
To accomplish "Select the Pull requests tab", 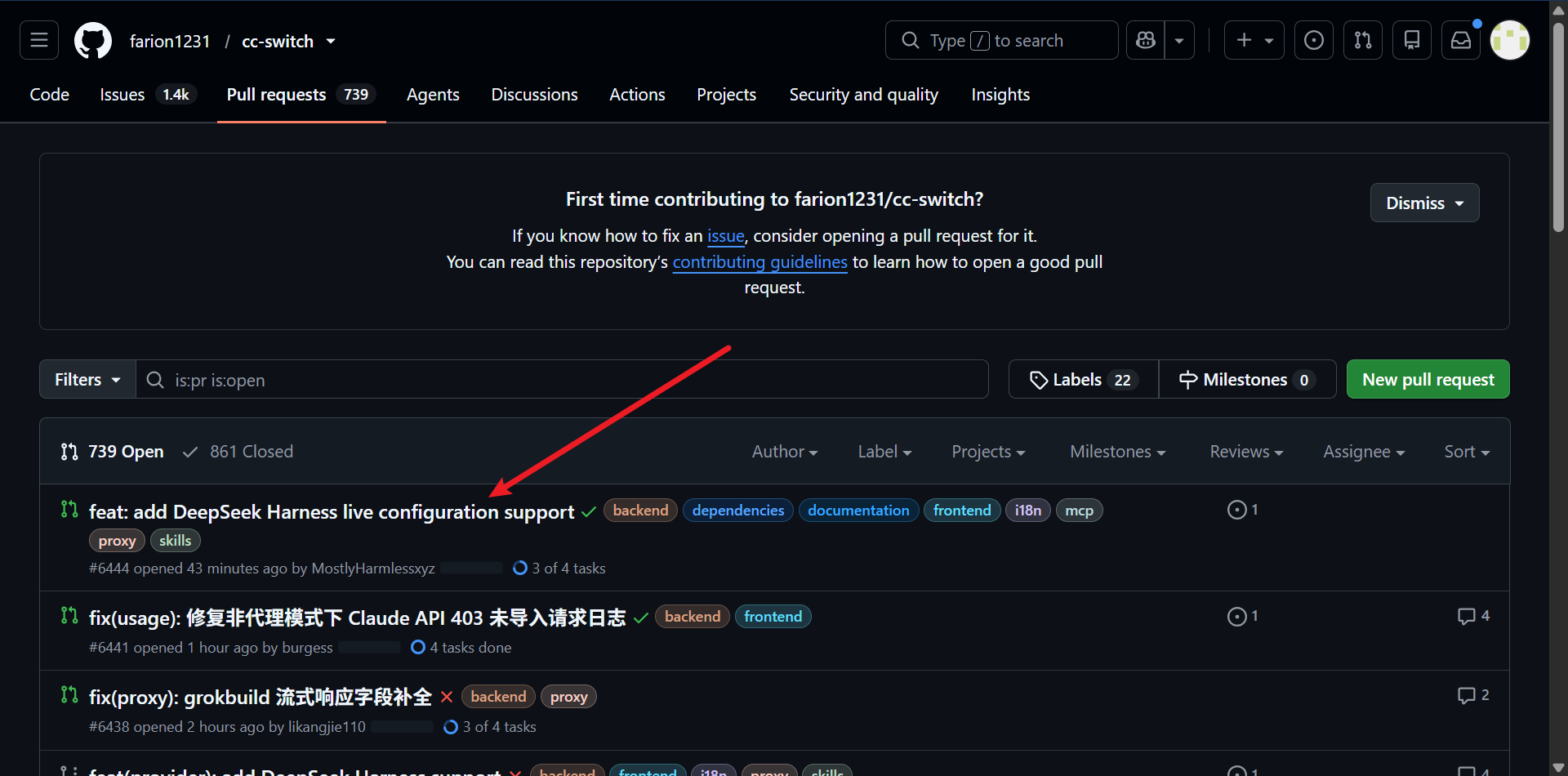I will tap(301, 95).
